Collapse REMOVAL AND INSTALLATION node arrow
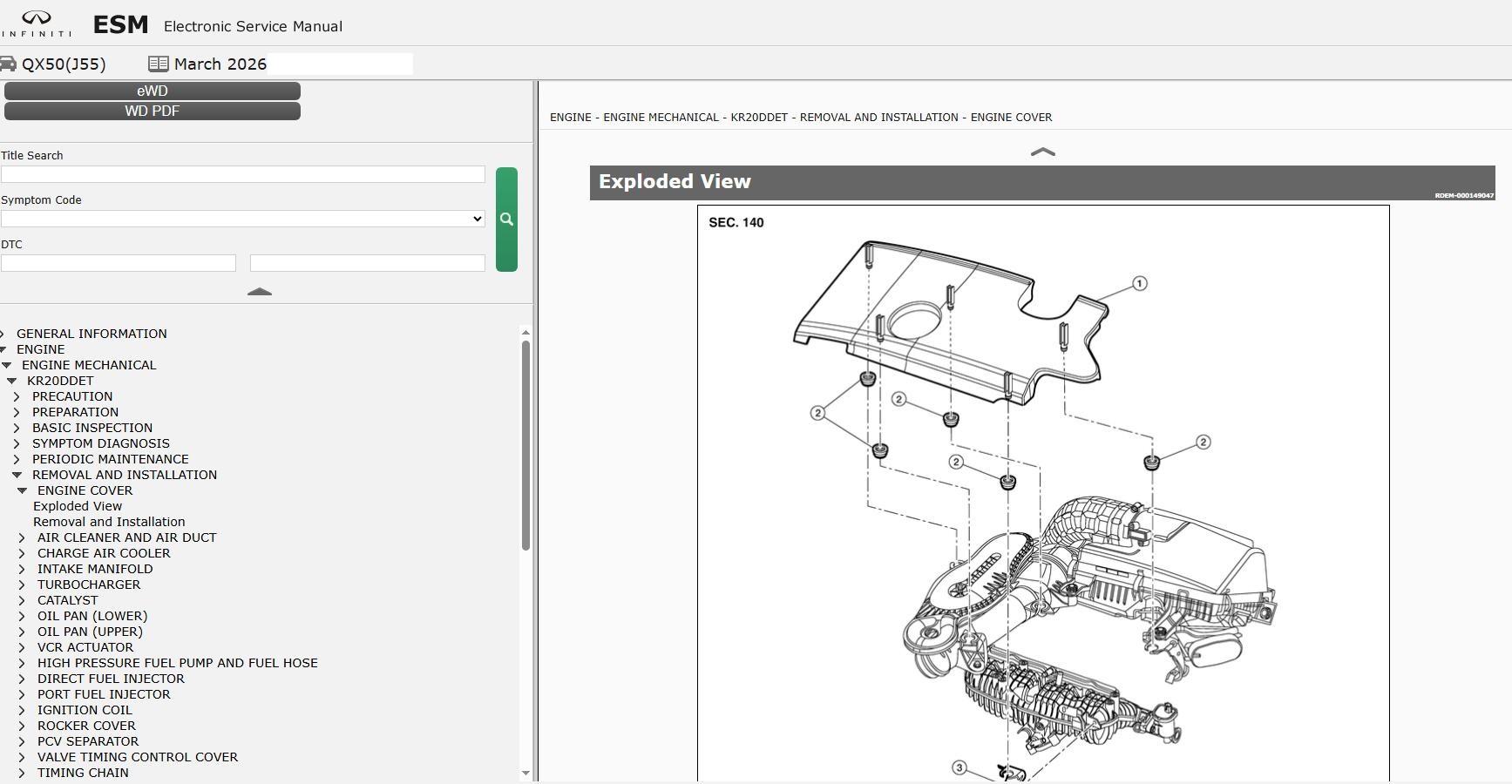The height and width of the screenshot is (784, 1512). pos(17,475)
